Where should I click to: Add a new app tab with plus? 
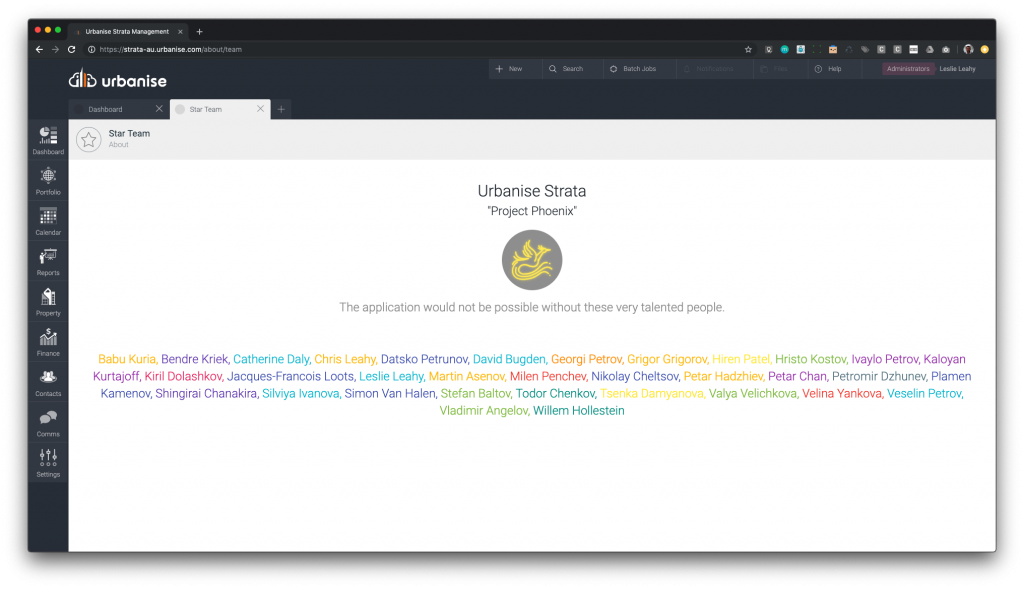point(281,109)
